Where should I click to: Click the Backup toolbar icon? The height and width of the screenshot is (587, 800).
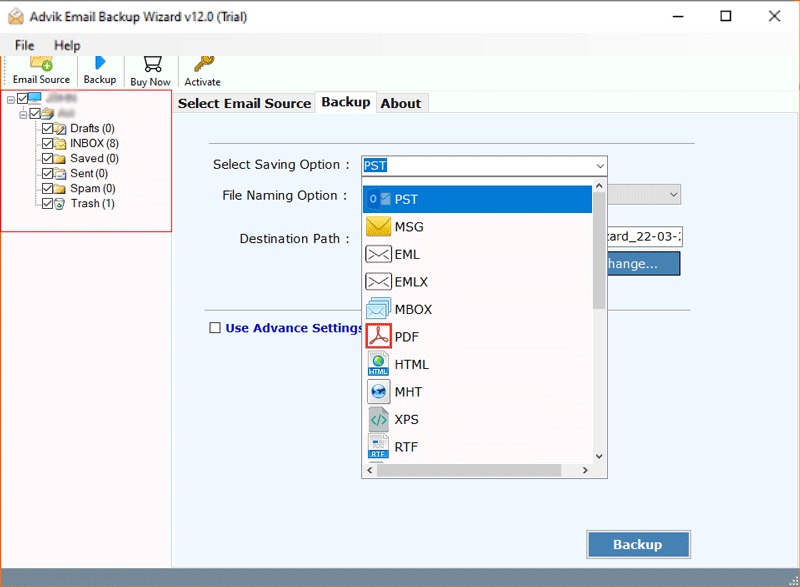pos(100,63)
